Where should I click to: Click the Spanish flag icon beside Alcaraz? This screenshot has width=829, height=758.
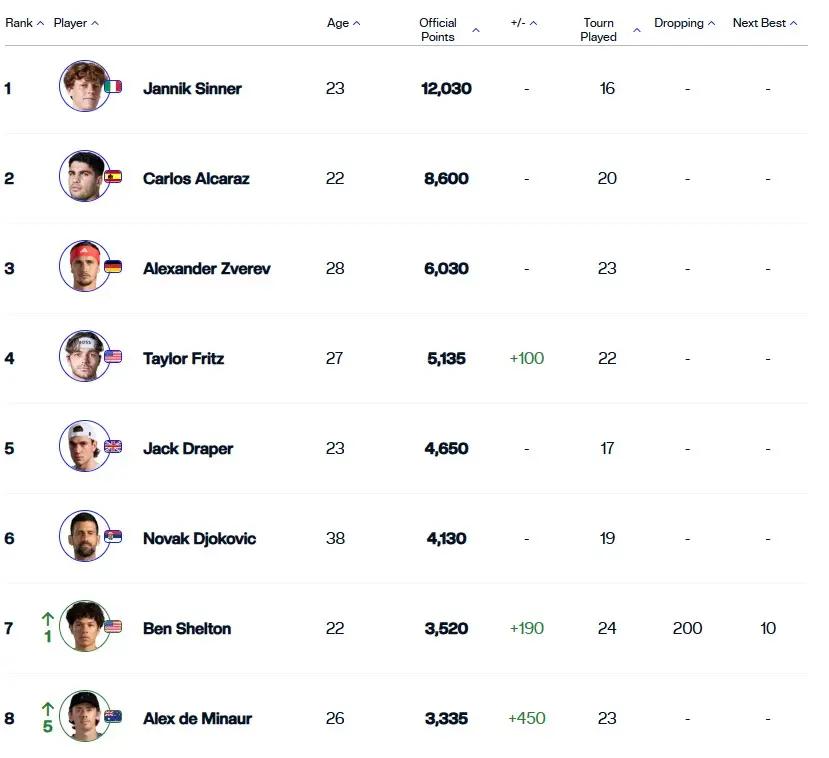tap(113, 177)
